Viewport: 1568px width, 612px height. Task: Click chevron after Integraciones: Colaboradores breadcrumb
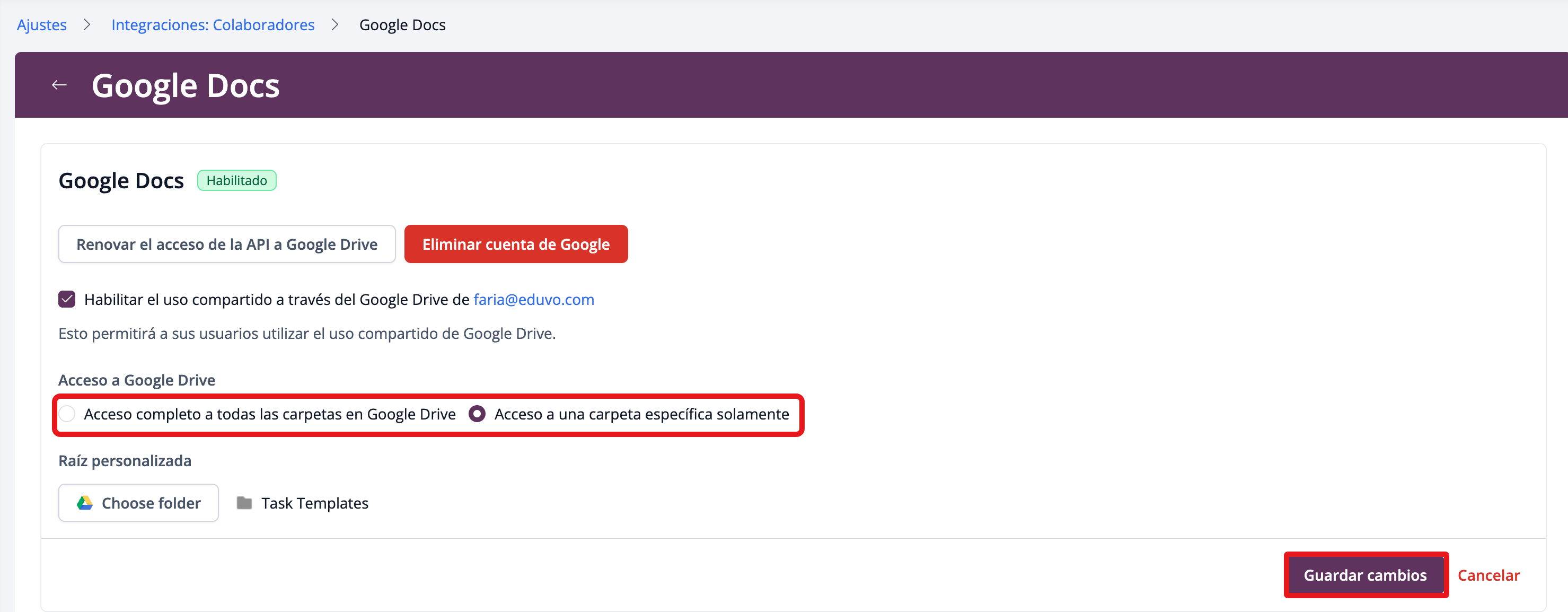(335, 25)
